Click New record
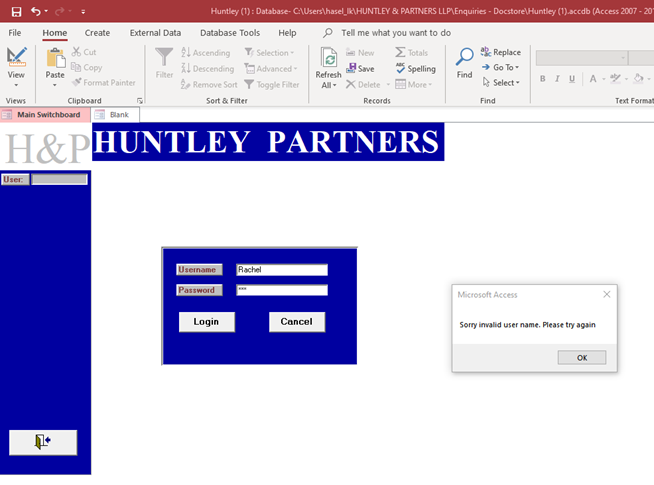 tap(360, 53)
